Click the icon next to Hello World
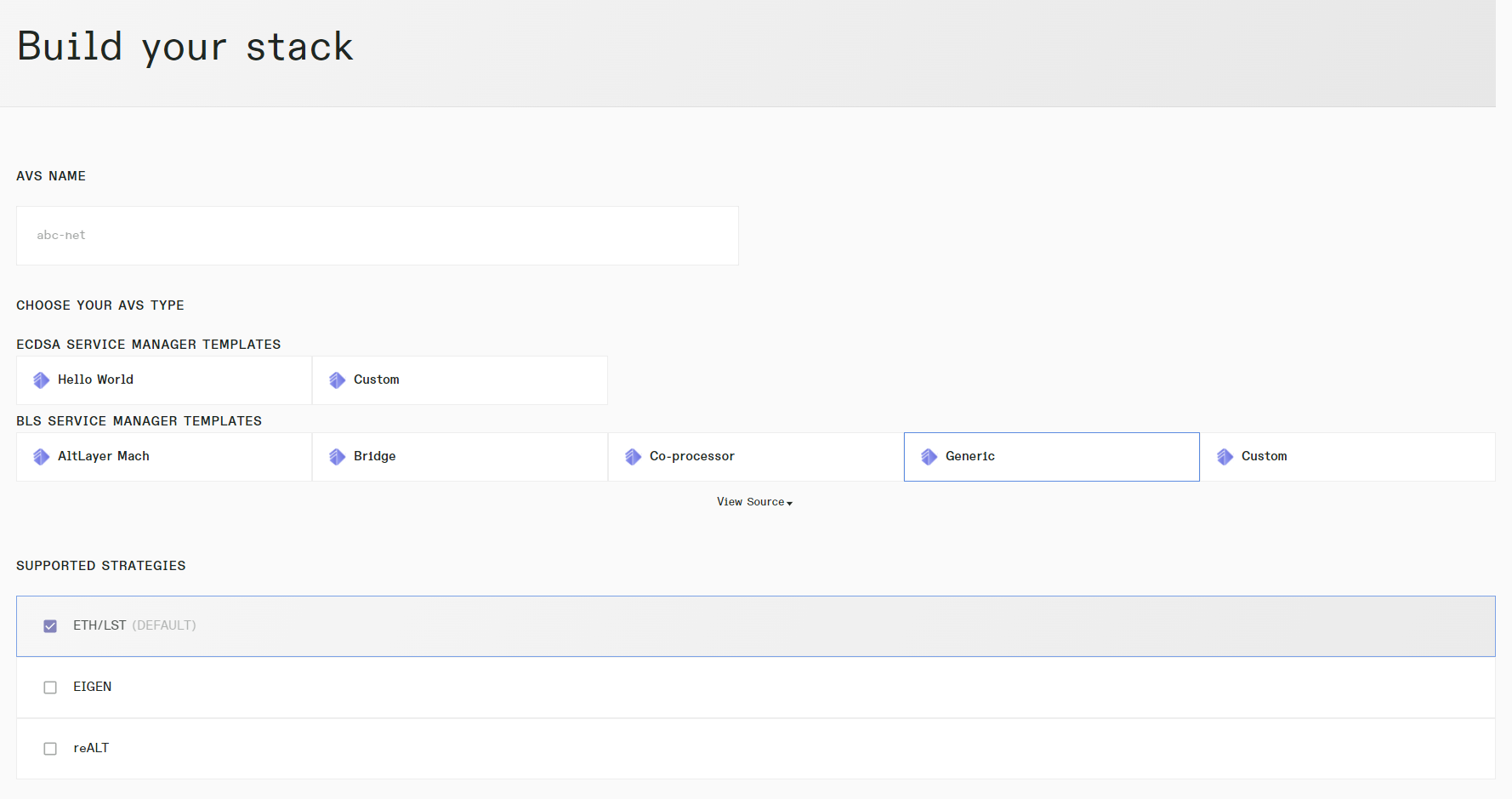 coord(41,380)
